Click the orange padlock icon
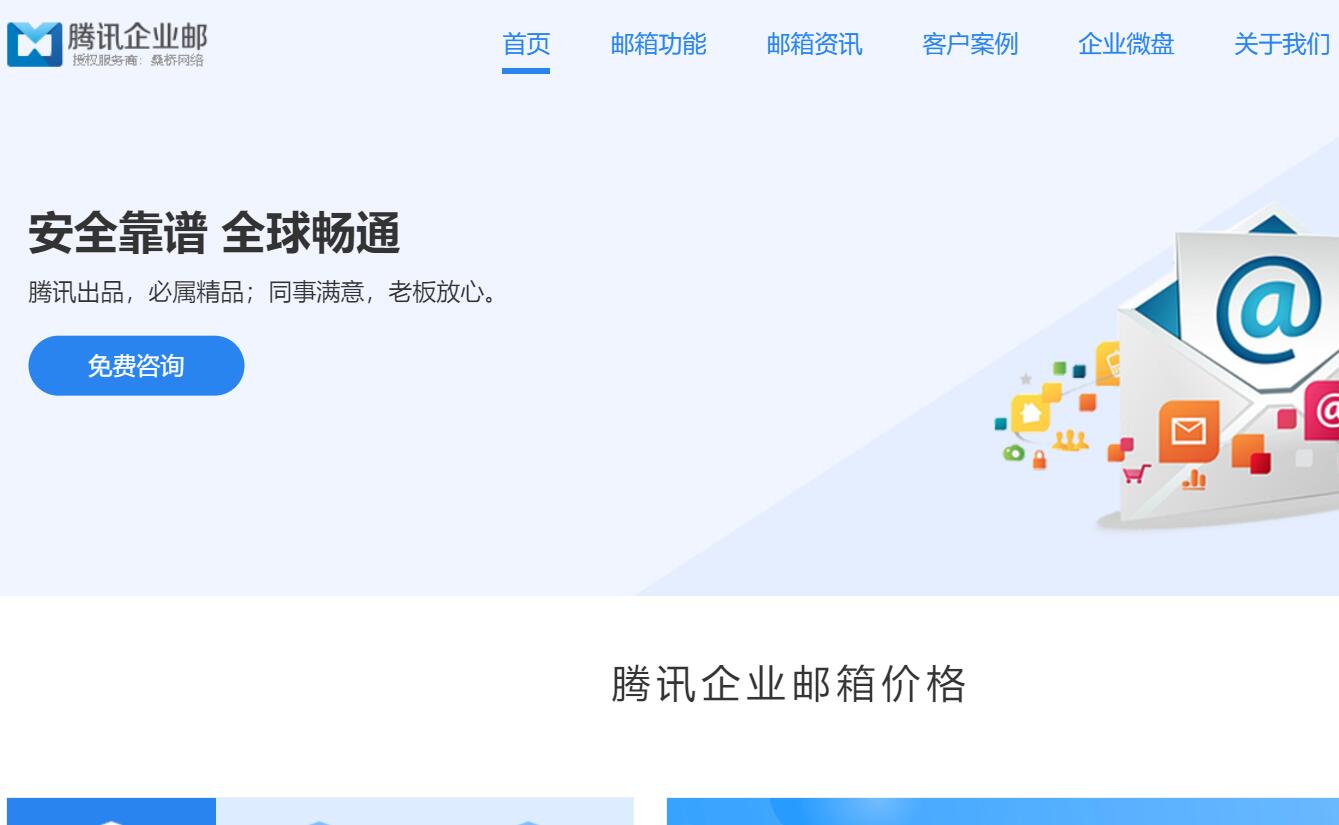 (1039, 460)
